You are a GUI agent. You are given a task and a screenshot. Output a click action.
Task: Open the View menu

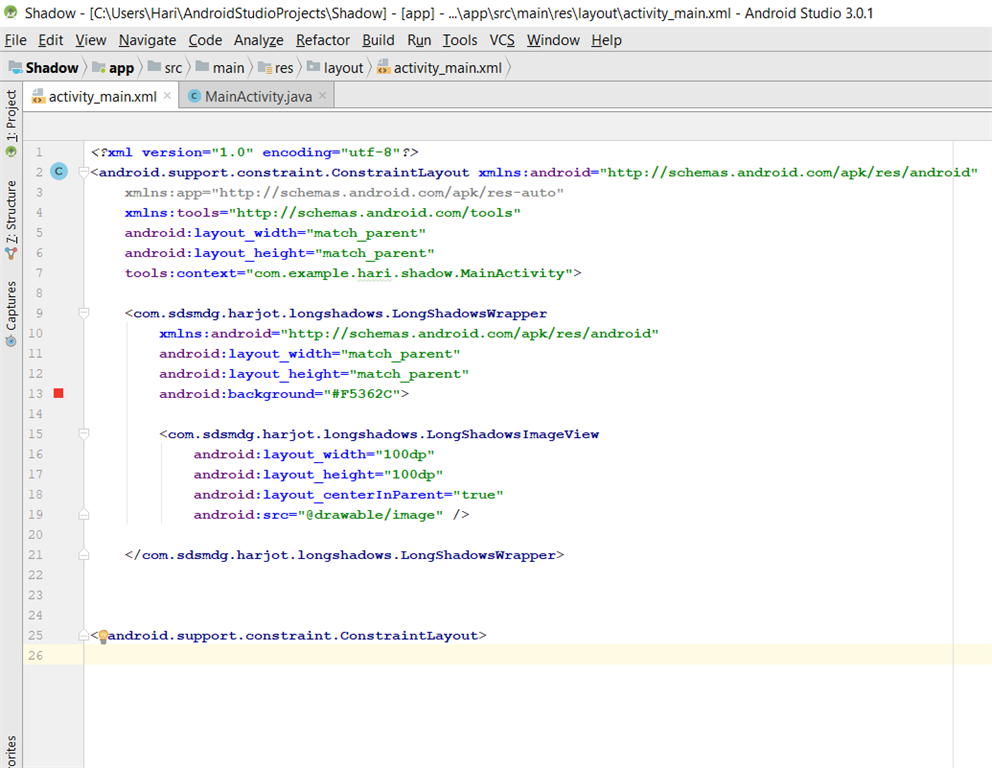pyautogui.click(x=90, y=40)
